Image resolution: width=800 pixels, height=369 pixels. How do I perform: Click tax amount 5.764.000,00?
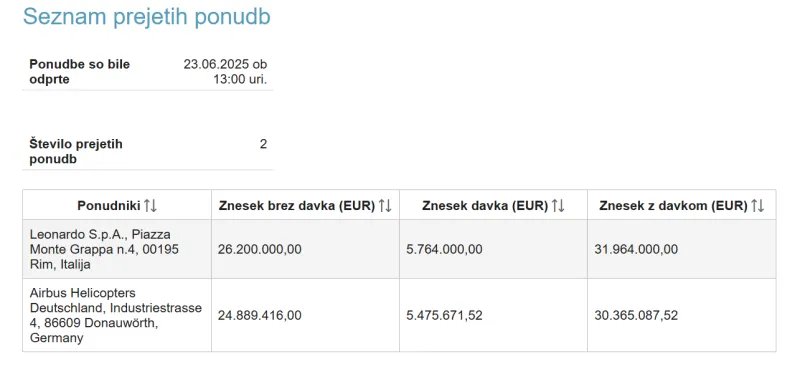click(x=444, y=250)
